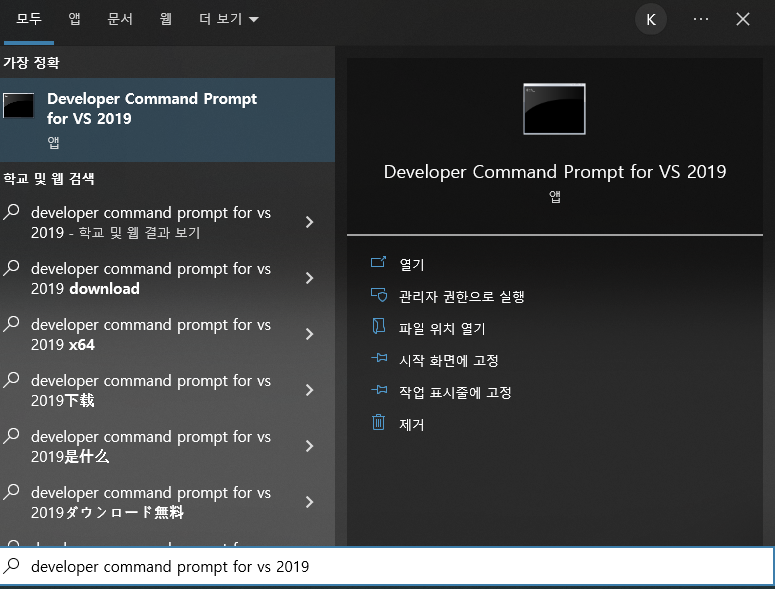Select 시작 화면에 고정

tap(449, 361)
